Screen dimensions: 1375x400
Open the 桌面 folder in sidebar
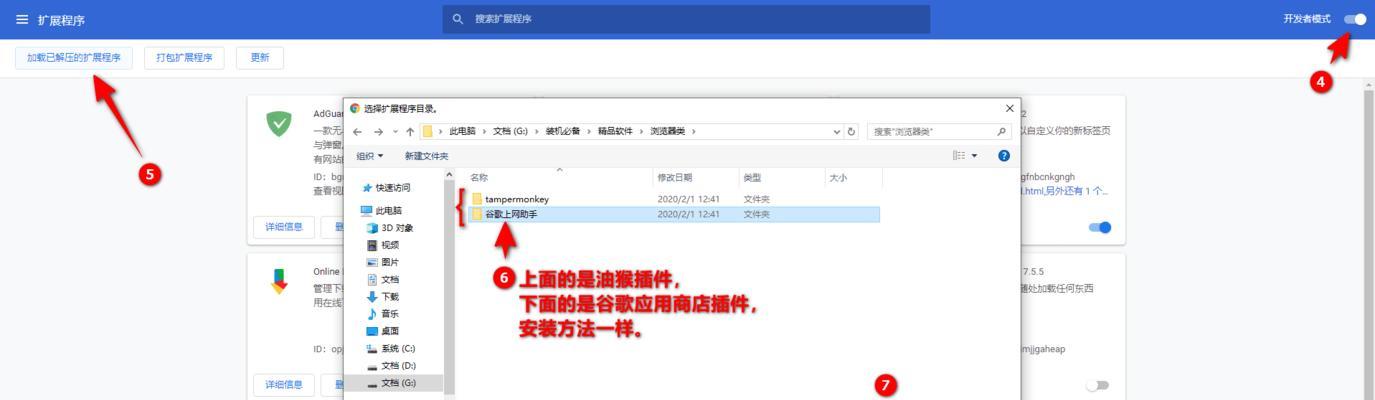pos(382,331)
